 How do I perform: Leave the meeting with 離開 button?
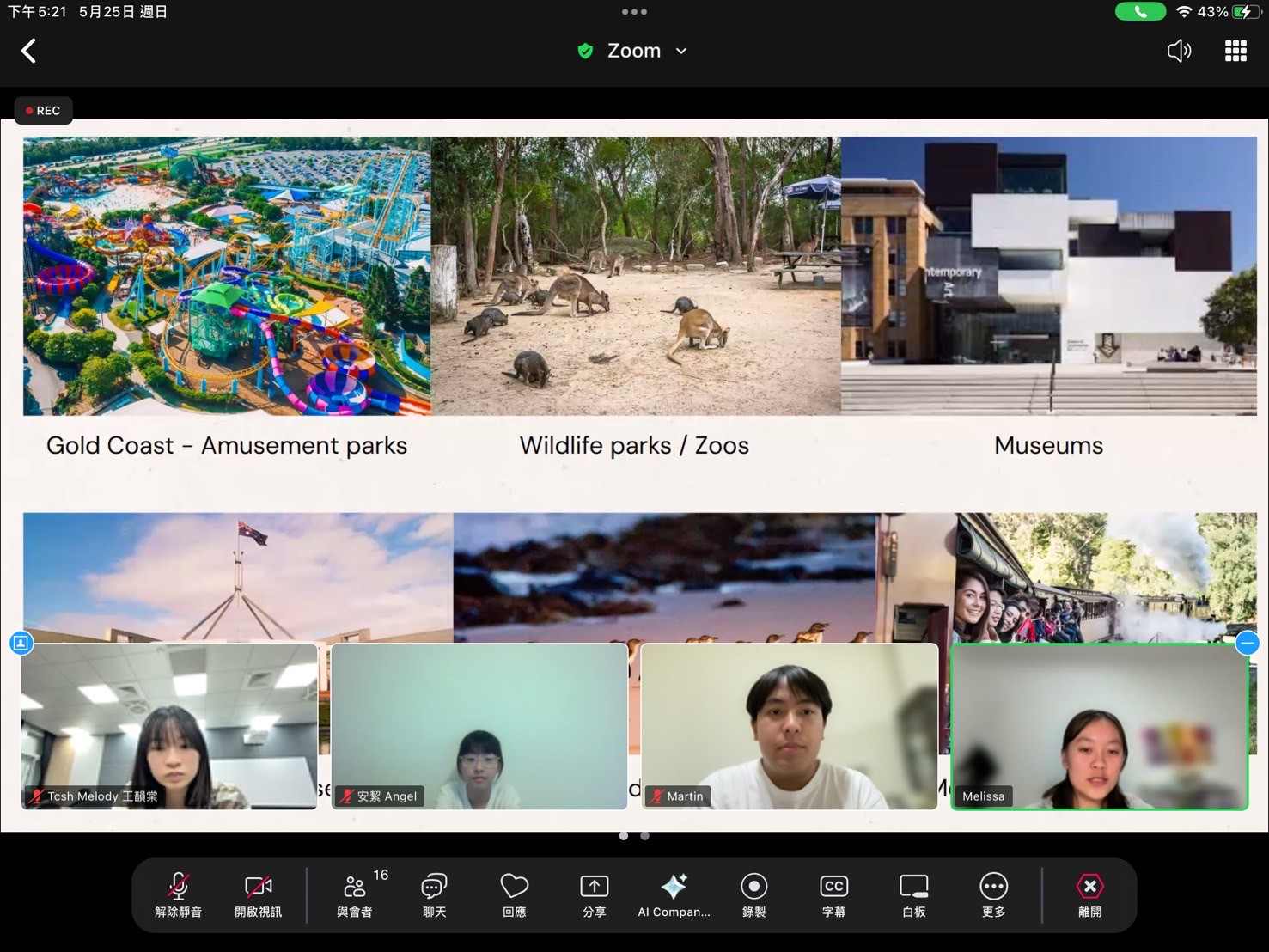pos(1089,894)
